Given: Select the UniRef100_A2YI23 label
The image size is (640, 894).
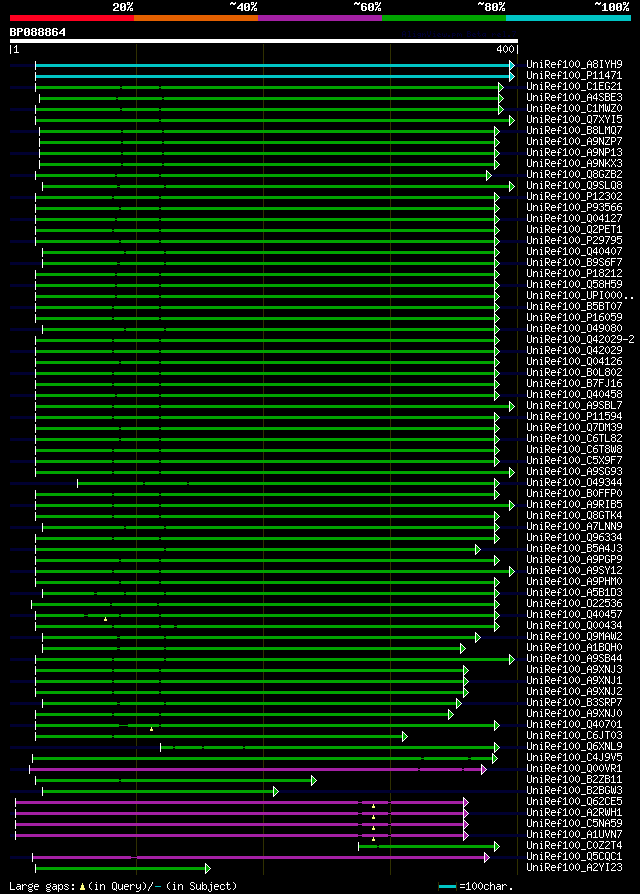Looking at the screenshot, I should coord(574,867).
